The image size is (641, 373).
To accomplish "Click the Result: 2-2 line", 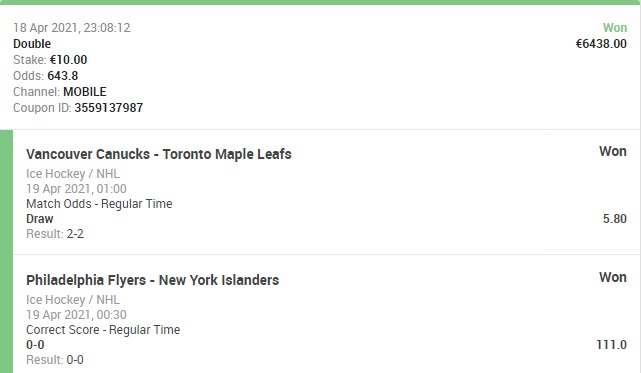I will [x=55, y=234].
